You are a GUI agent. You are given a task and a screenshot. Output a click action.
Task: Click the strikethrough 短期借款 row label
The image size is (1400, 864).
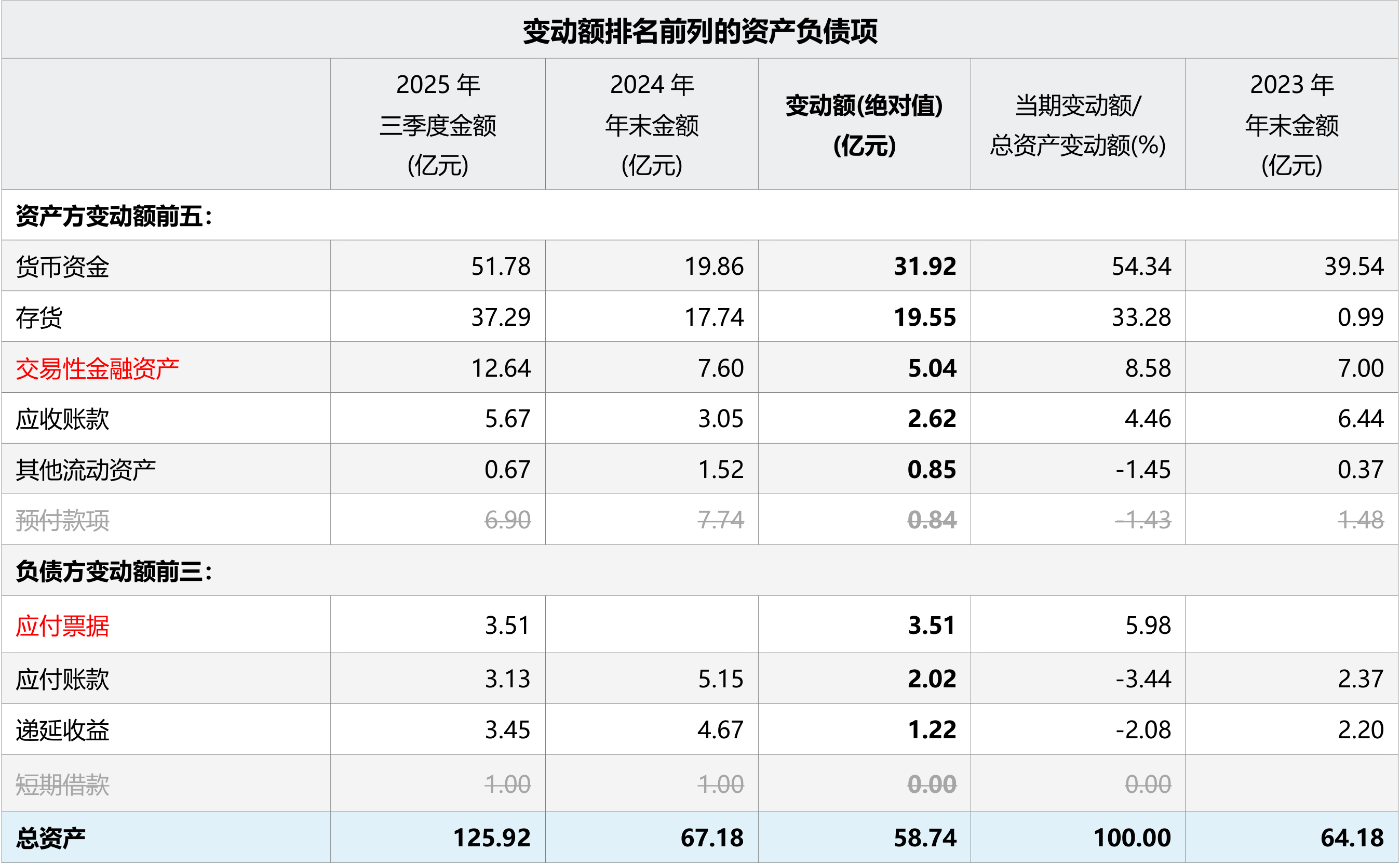click(x=62, y=785)
